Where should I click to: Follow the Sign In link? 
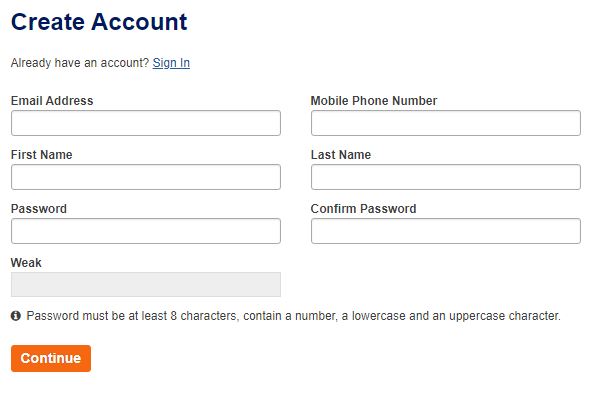[171, 63]
